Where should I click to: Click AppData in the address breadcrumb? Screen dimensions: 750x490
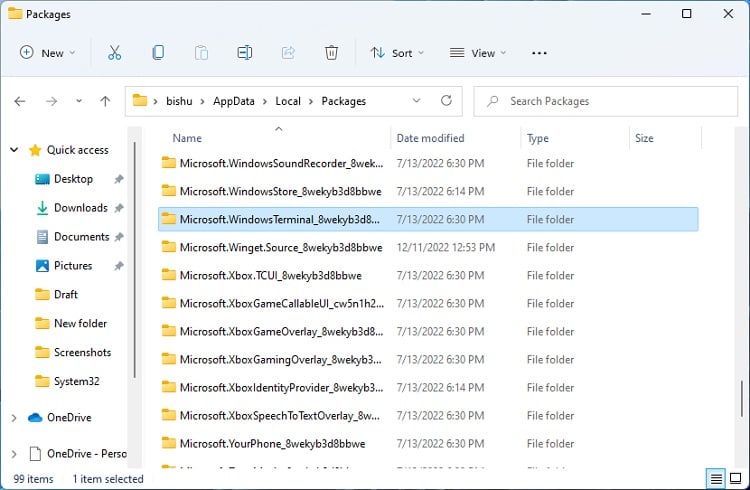[x=234, y=101]
